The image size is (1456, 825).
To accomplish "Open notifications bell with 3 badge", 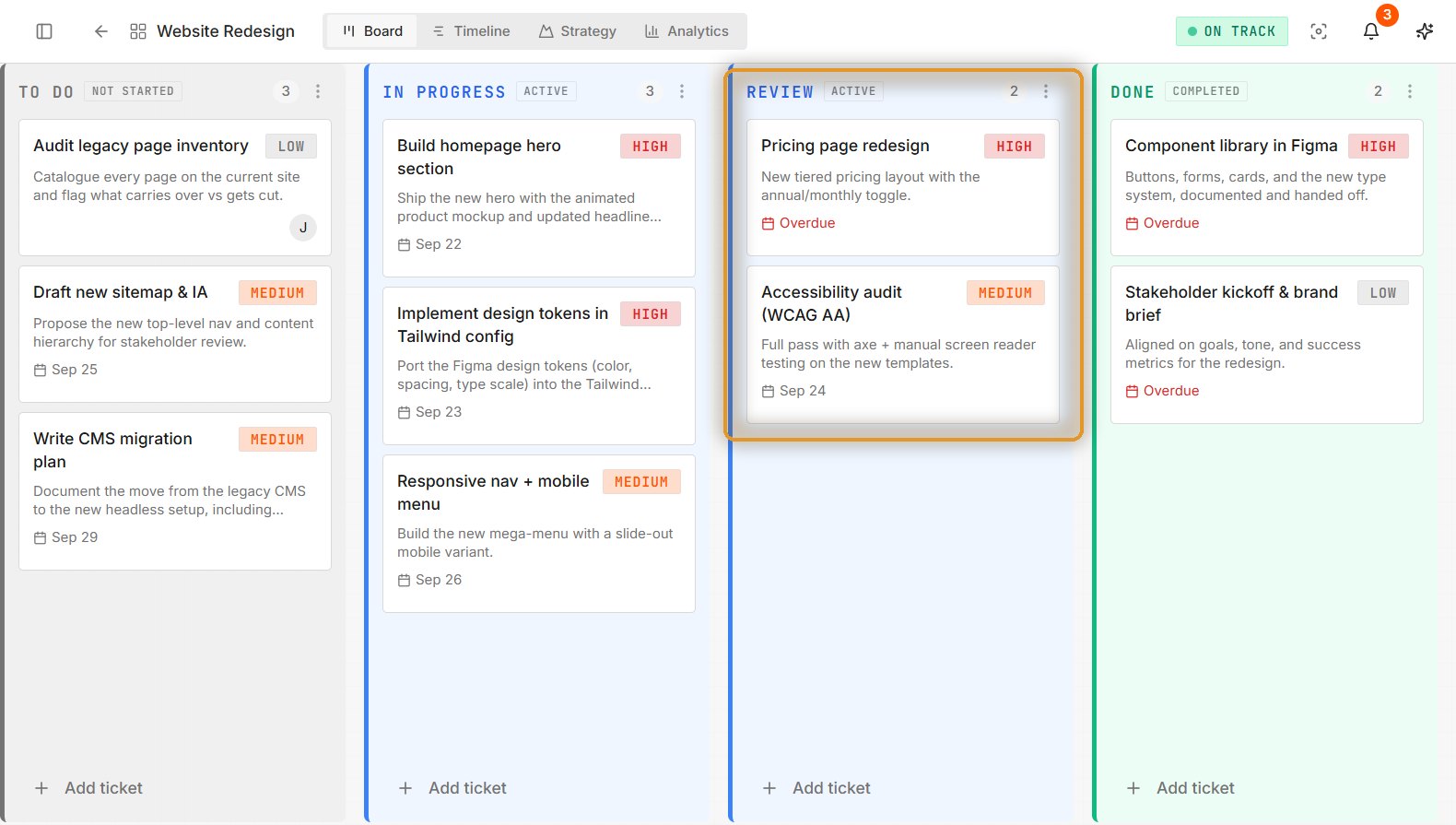I will coord(1371,31).
